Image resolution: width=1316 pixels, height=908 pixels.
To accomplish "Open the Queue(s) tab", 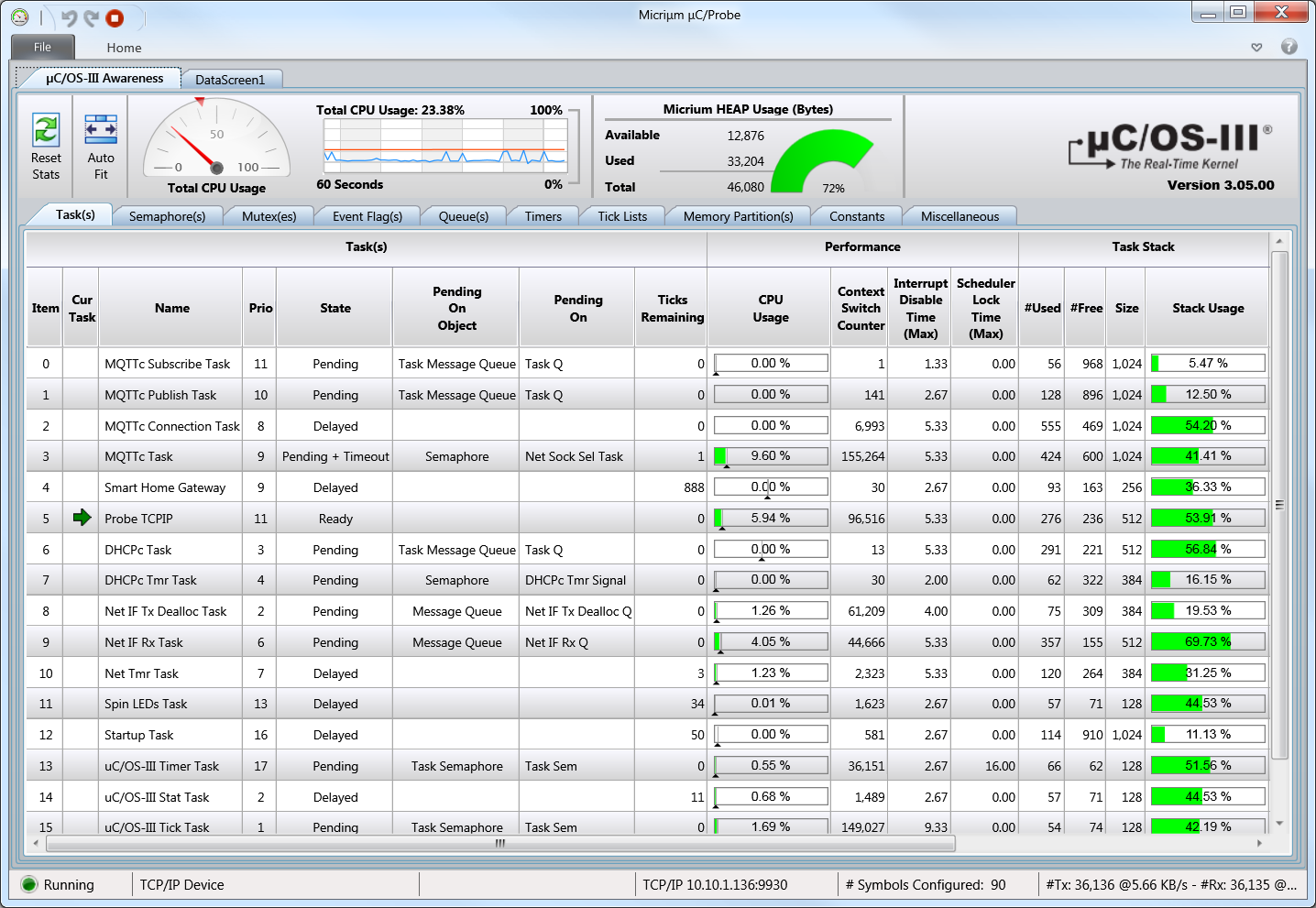I will click(463, 216).
